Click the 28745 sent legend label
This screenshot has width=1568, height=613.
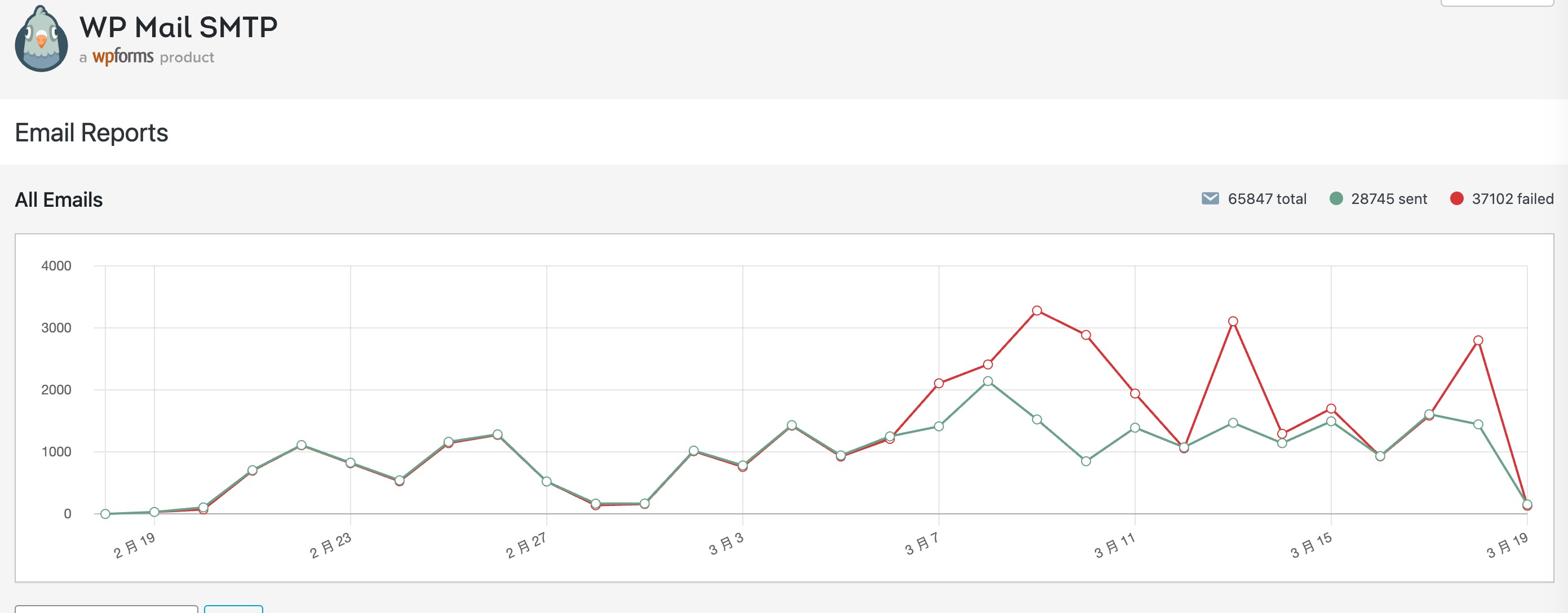(x=1388, y=199)
